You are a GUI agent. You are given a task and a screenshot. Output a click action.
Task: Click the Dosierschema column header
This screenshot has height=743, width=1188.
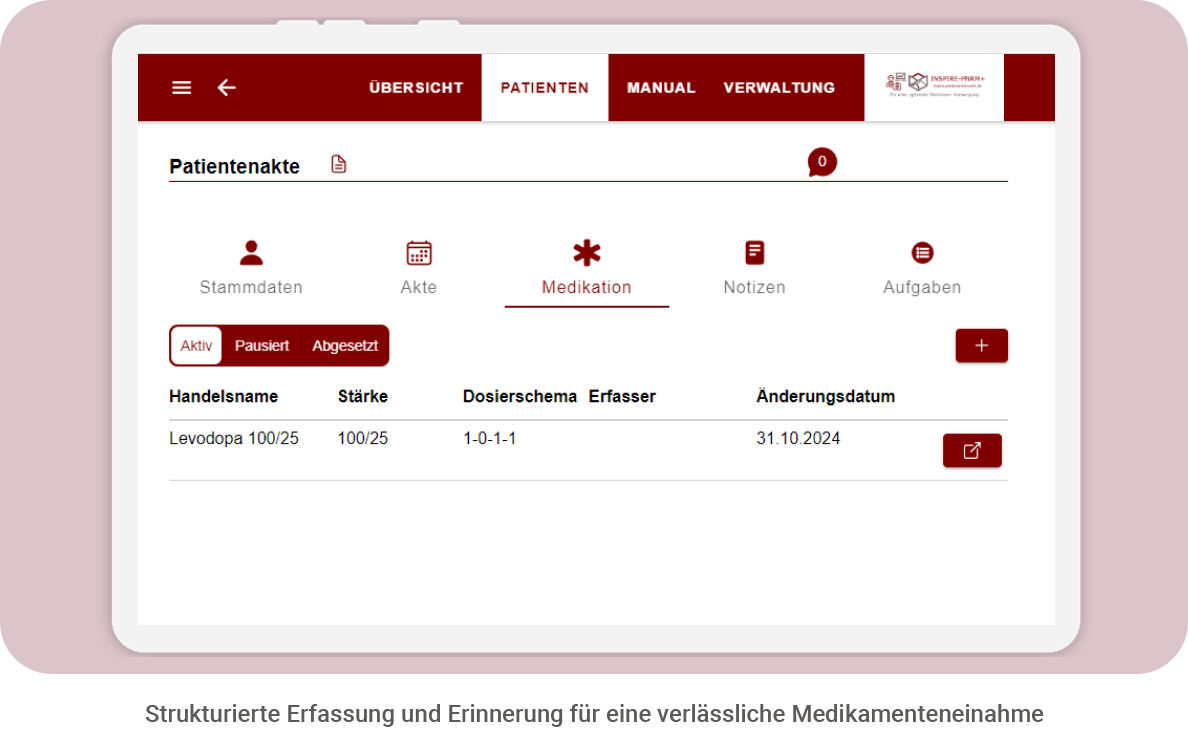[520, 396]
